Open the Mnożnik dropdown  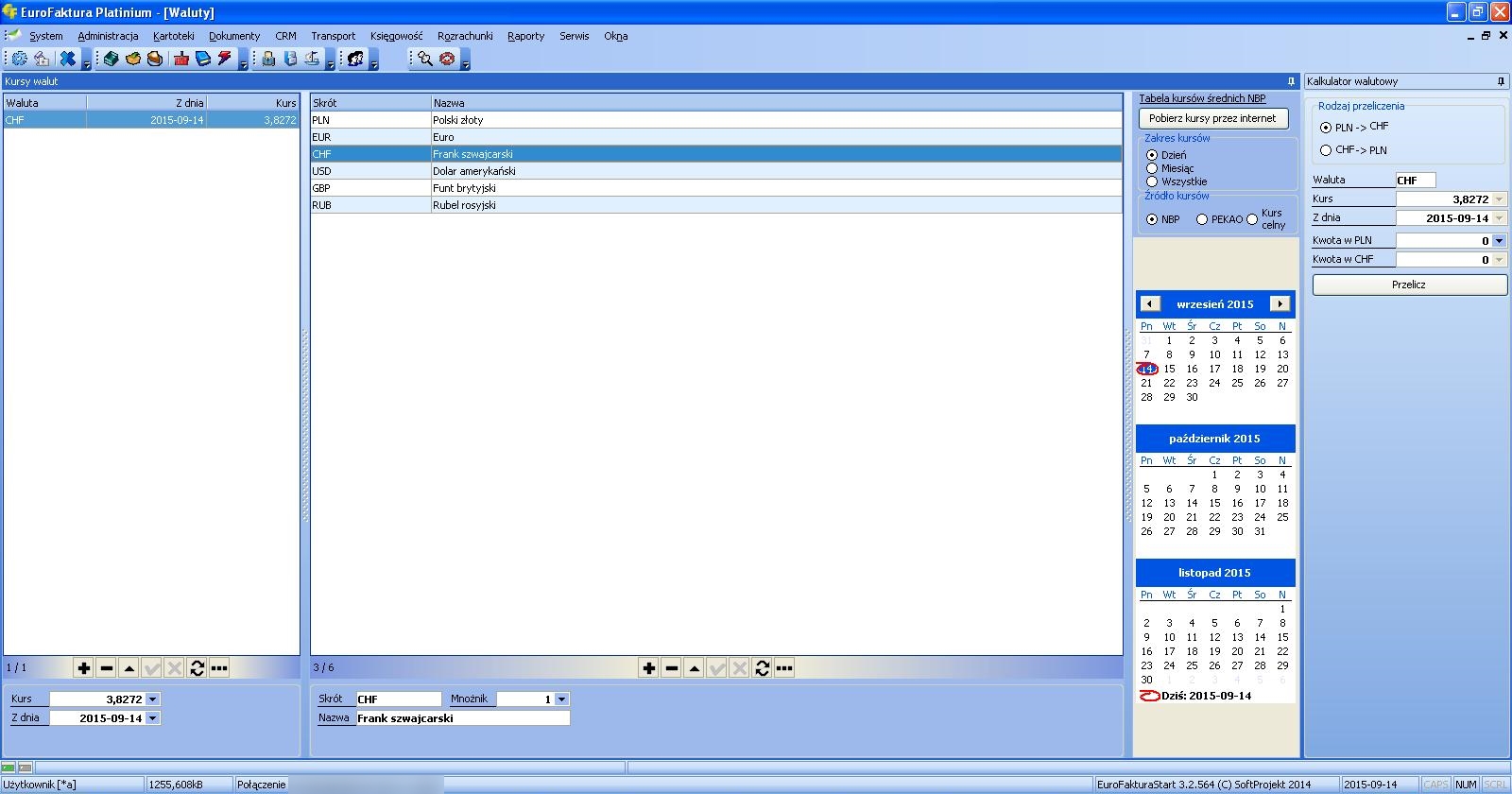pos(561,699)
